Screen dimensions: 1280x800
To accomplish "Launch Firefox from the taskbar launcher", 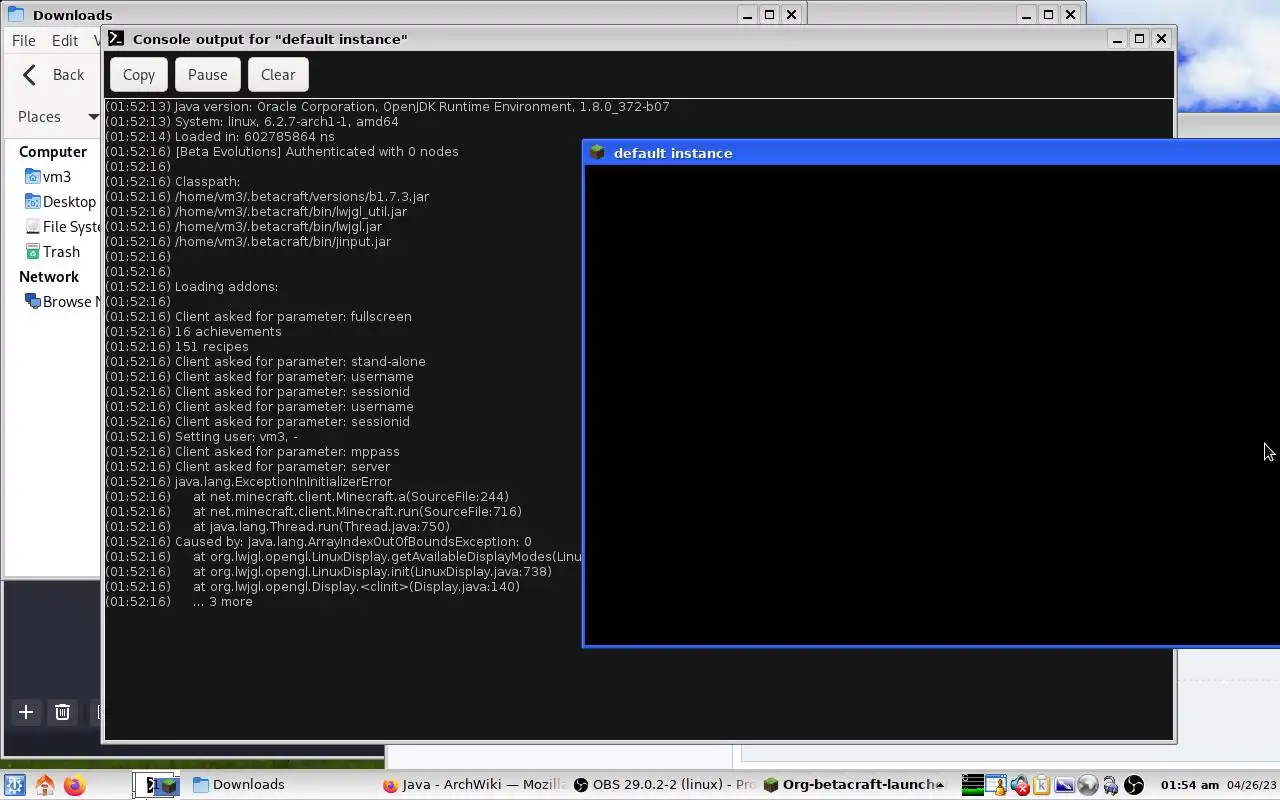I will pyautogui.click(x=74, y=785).
